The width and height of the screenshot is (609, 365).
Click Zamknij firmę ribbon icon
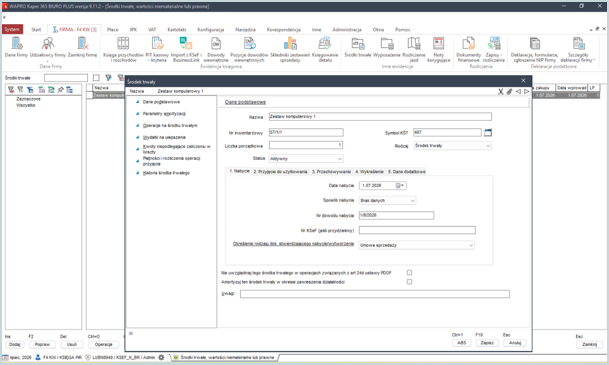[x=82, y=47]
